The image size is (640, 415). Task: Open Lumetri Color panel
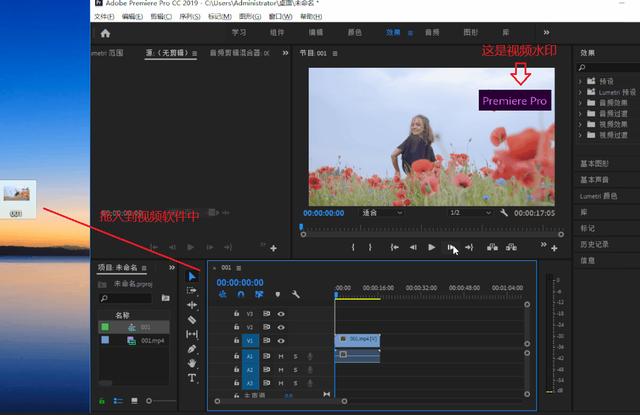[598, 196]
